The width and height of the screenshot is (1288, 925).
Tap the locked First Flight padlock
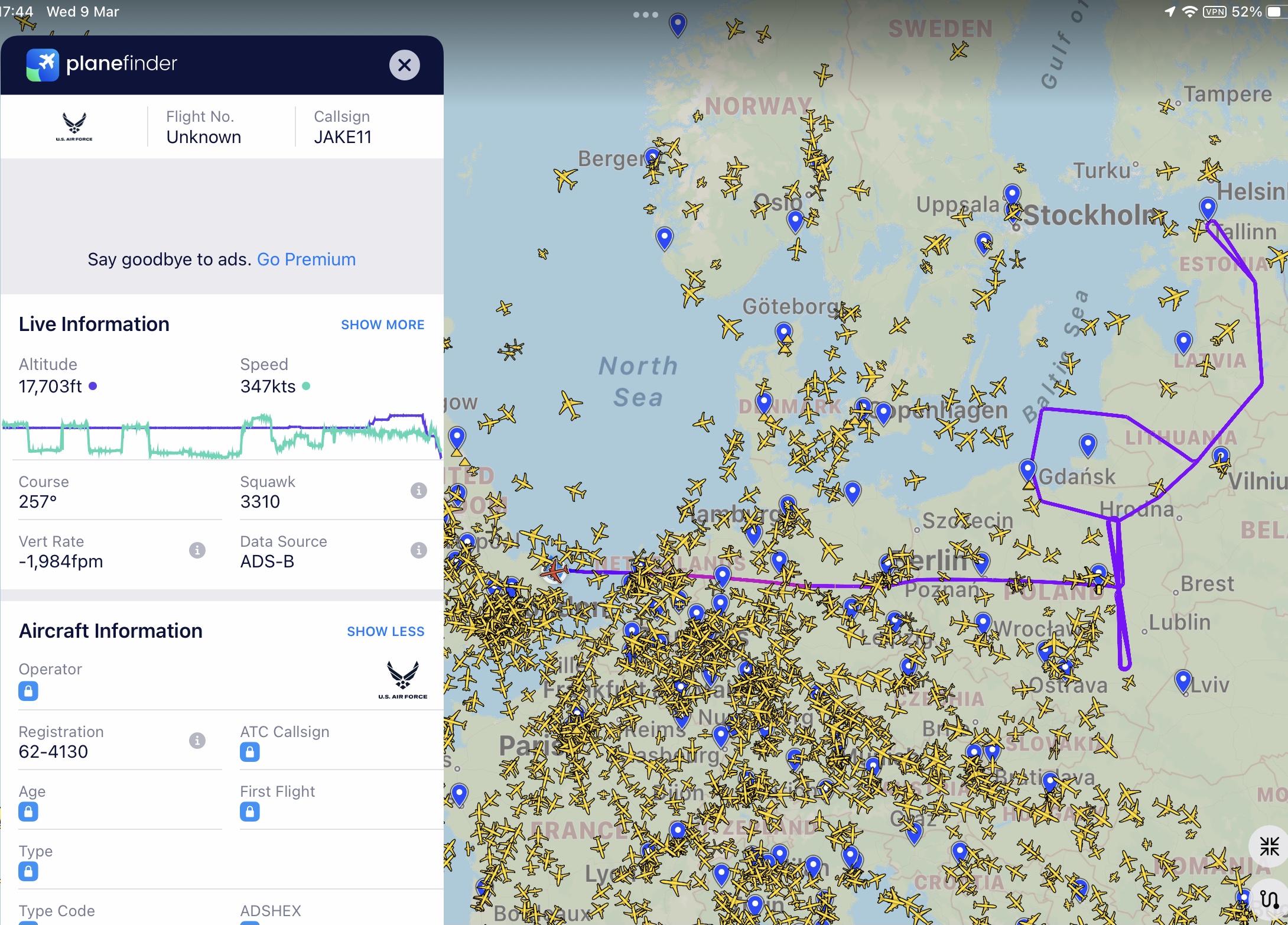pyautogui.click(x=249, y=812)
